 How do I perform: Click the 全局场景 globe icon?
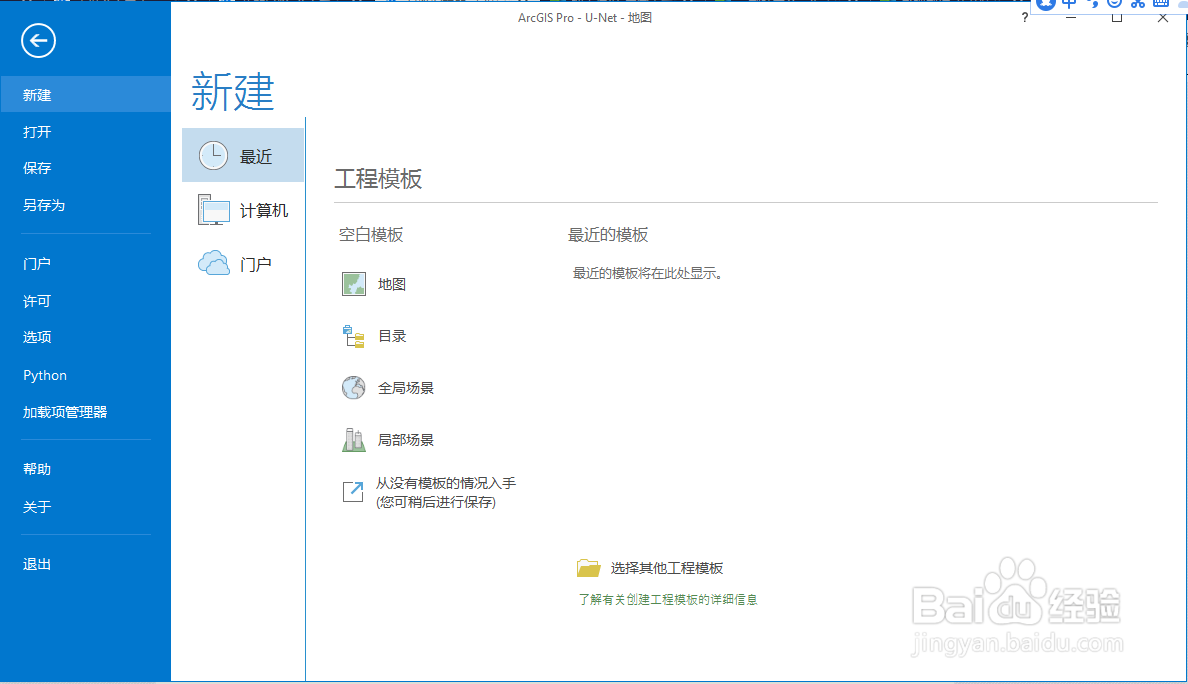354,387
